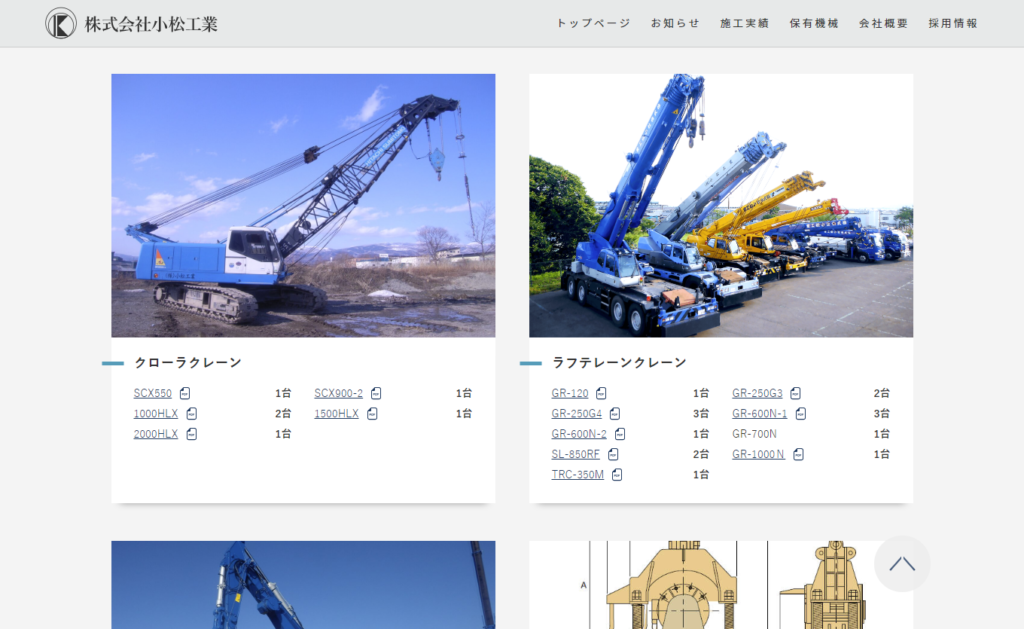Image resolution: width=1024 pixels, height=629 pixels.
Task: Click the PDF icon next to SL-850RF
Action: pos(613,454)
